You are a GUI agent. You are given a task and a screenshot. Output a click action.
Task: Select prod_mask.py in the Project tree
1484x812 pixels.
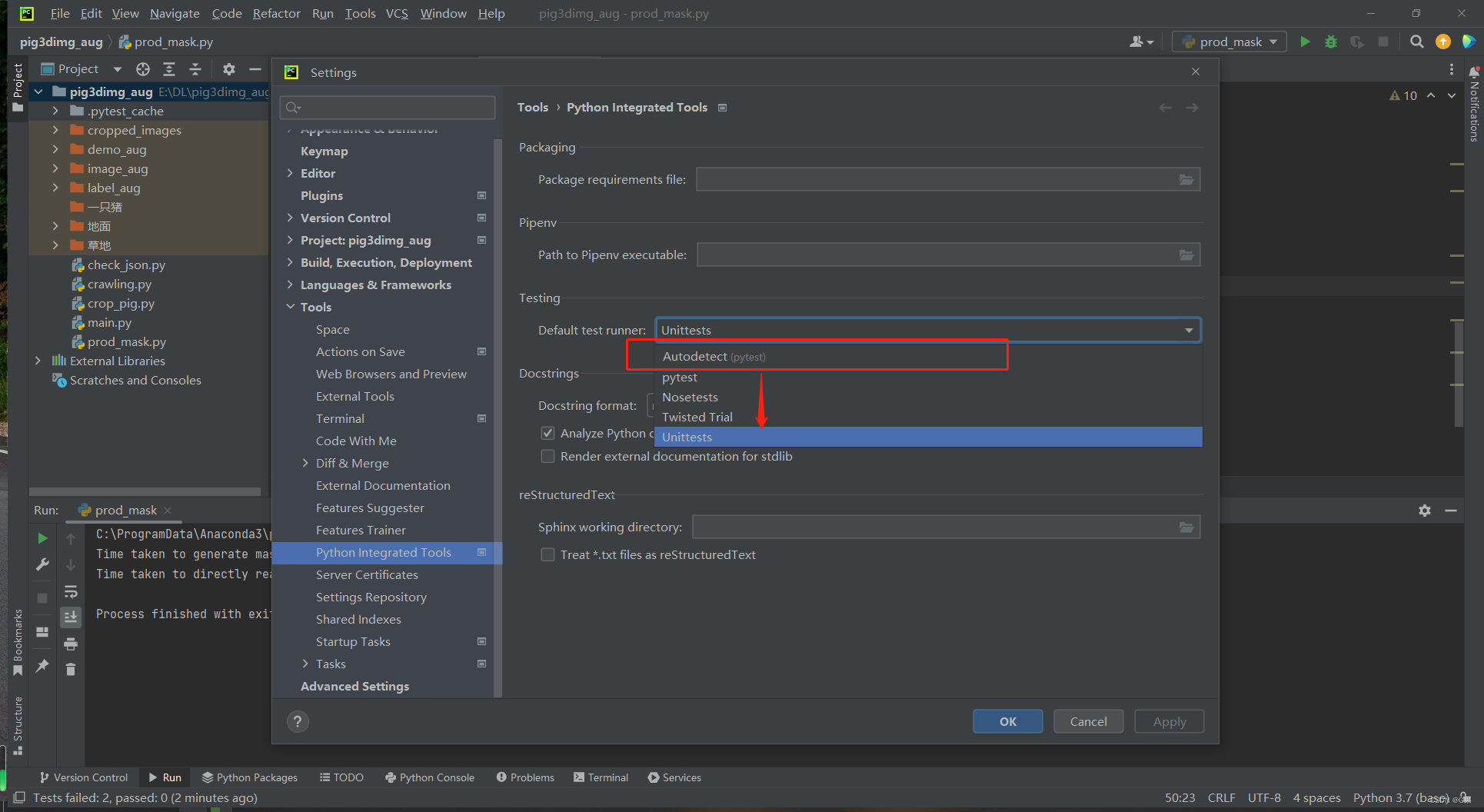click(x=127, y=341)
